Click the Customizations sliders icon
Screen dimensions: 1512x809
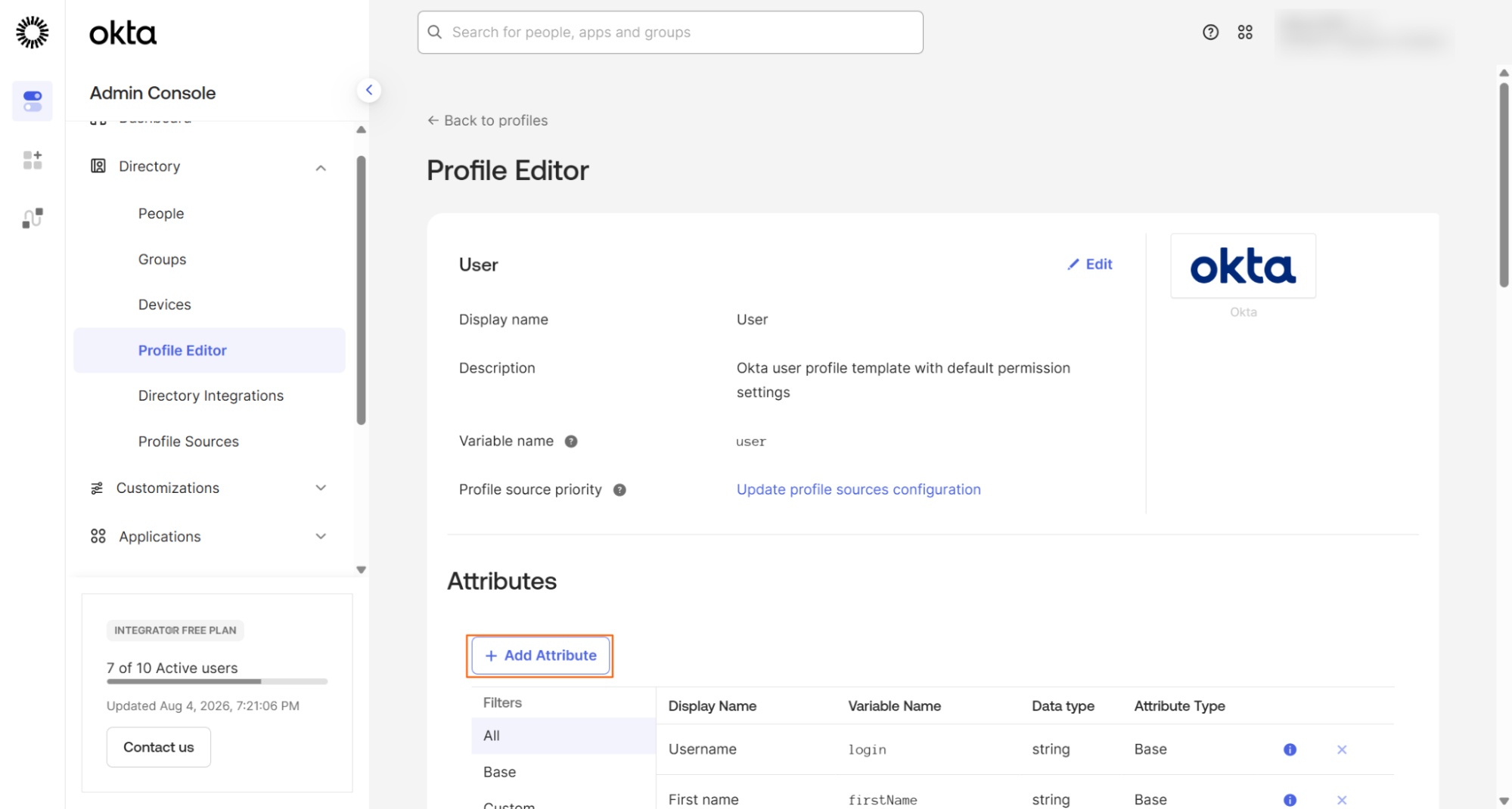(97, 488)
